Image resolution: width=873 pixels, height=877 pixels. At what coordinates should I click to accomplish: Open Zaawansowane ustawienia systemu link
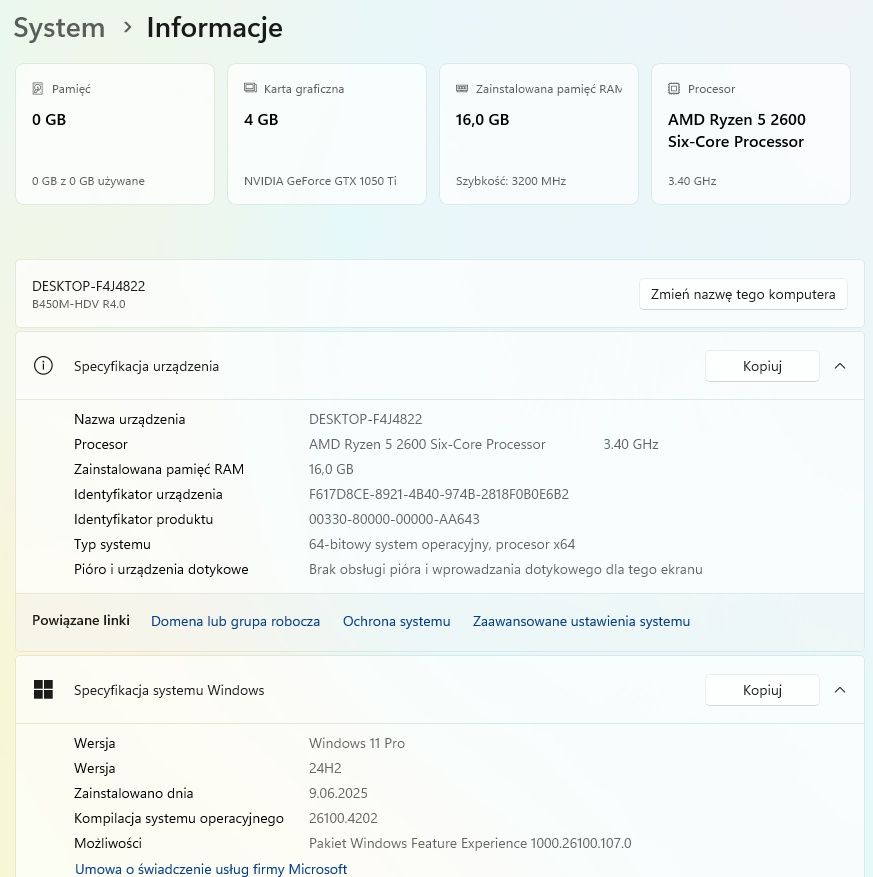pos(581,621)
